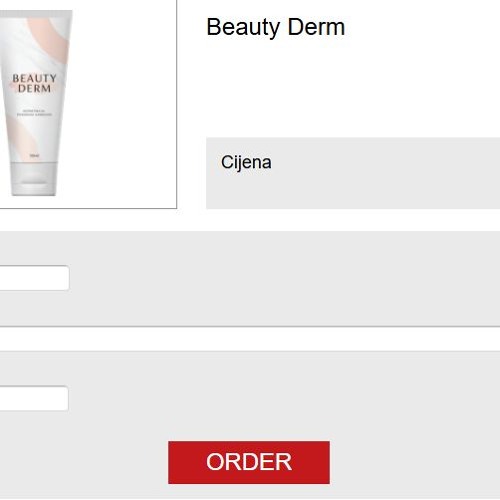Image resolution: width=500 pixels, height=500 pixels.
Task: Focus the input field above ORDER
Action: click(x=34, y=398)
